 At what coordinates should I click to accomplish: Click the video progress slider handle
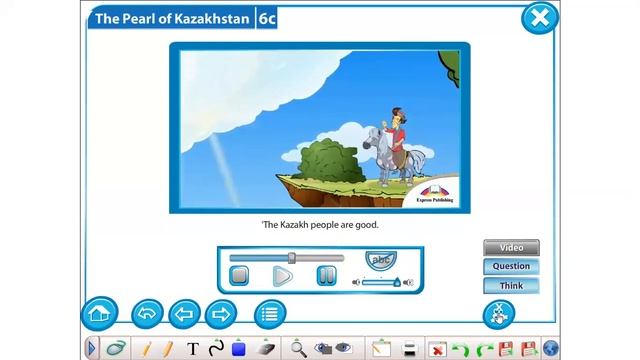(291, 258)
